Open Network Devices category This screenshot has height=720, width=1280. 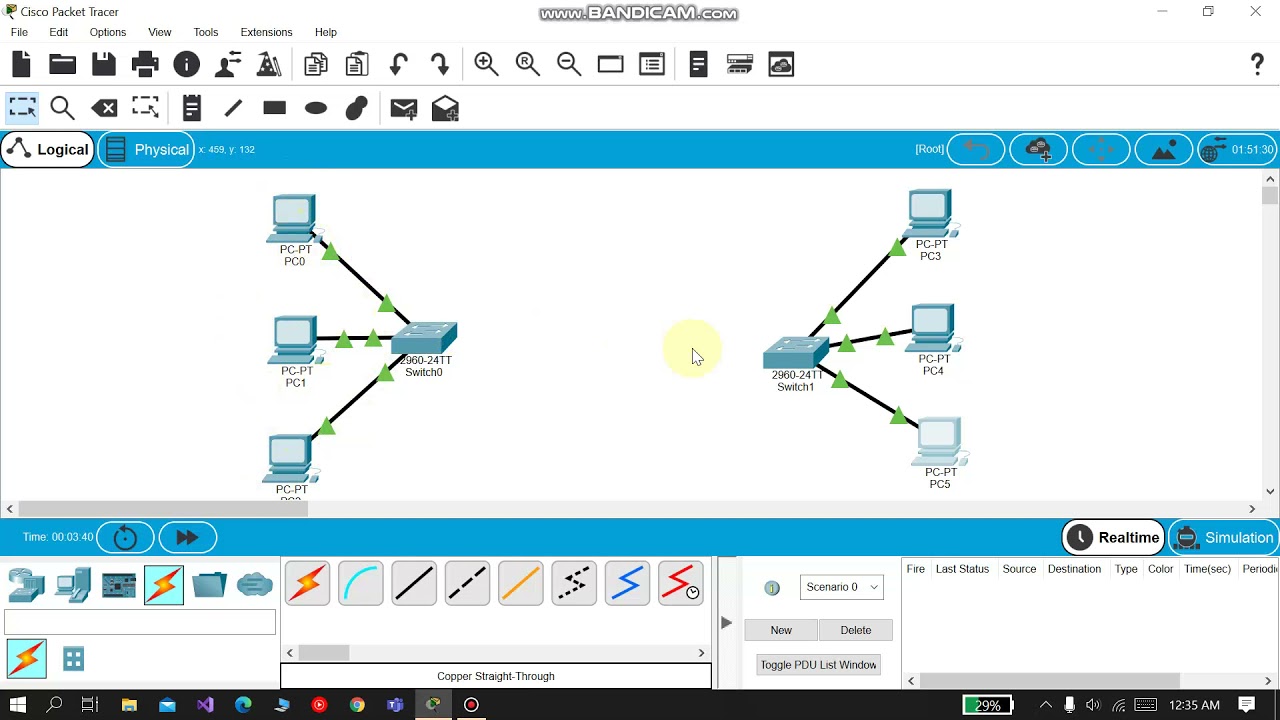coord(26,585)
